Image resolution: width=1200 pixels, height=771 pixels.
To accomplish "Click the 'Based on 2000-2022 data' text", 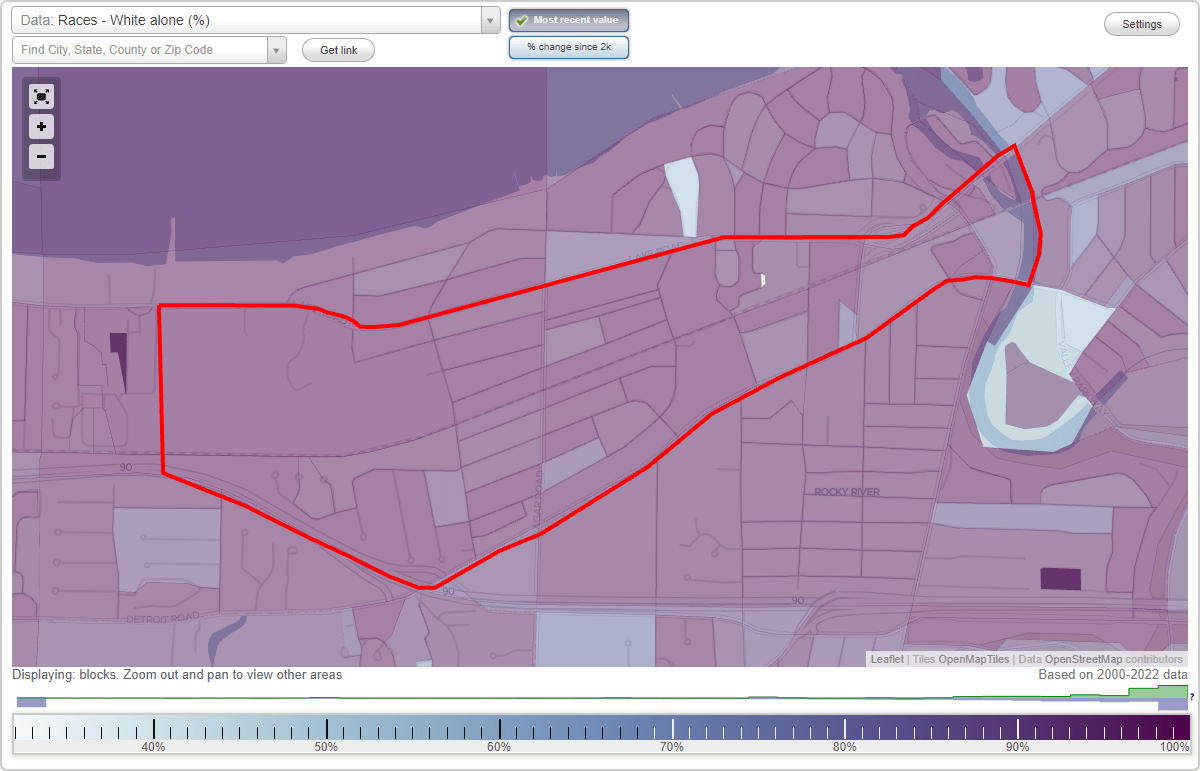I will [1113, 675].
